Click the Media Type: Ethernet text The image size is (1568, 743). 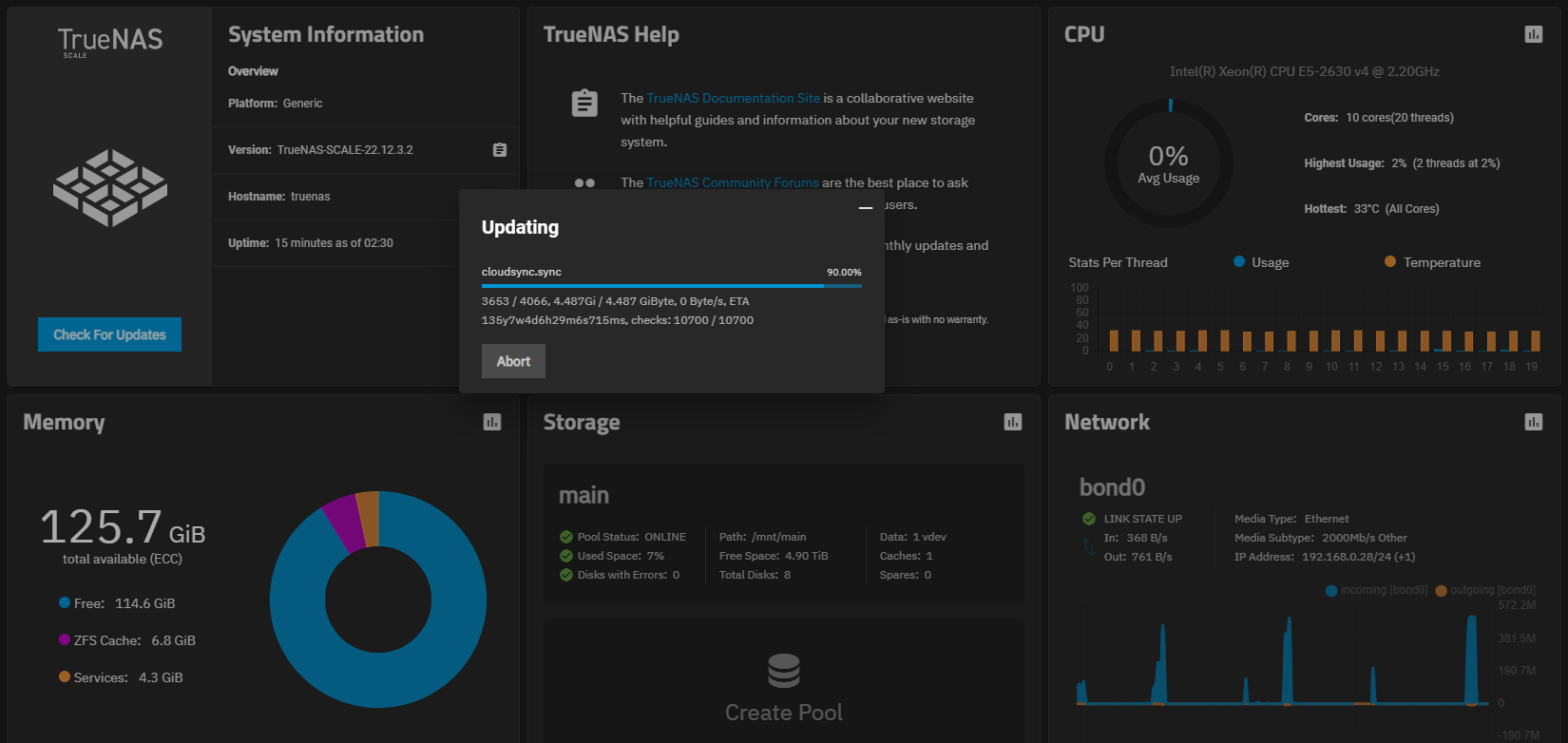pyautogui.click(x=1291, y=519)
